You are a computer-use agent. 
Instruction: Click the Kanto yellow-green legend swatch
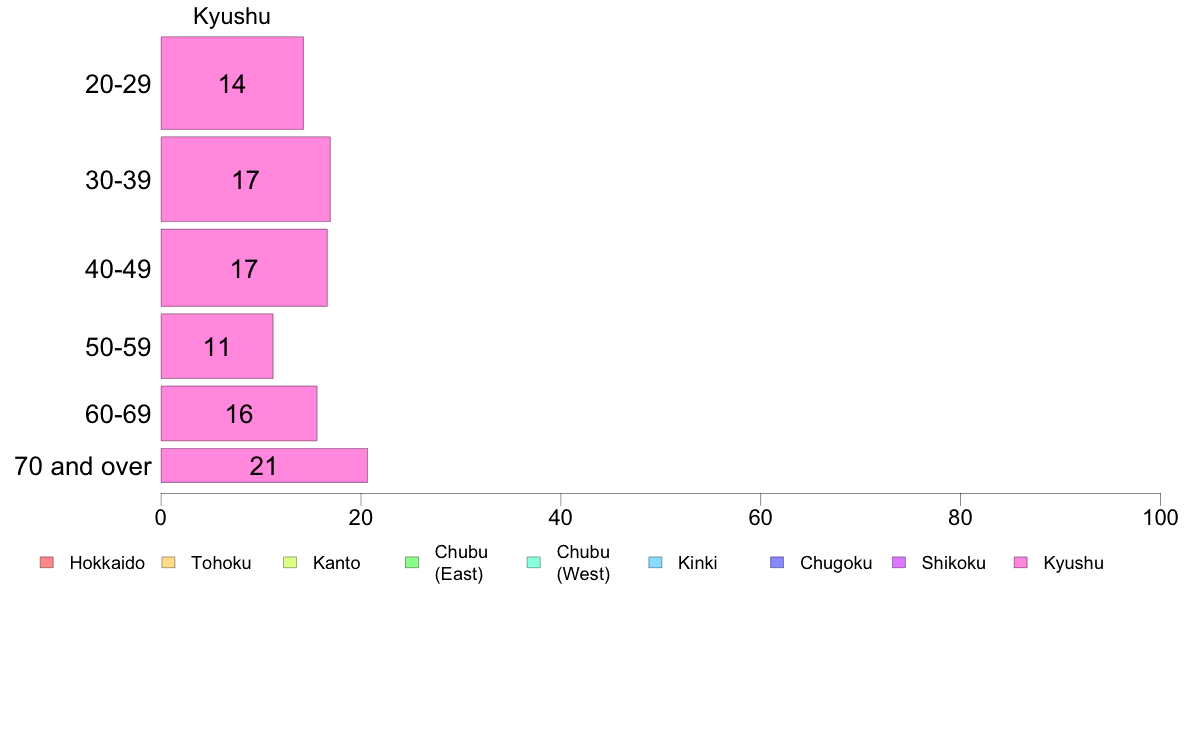[290, 562]
